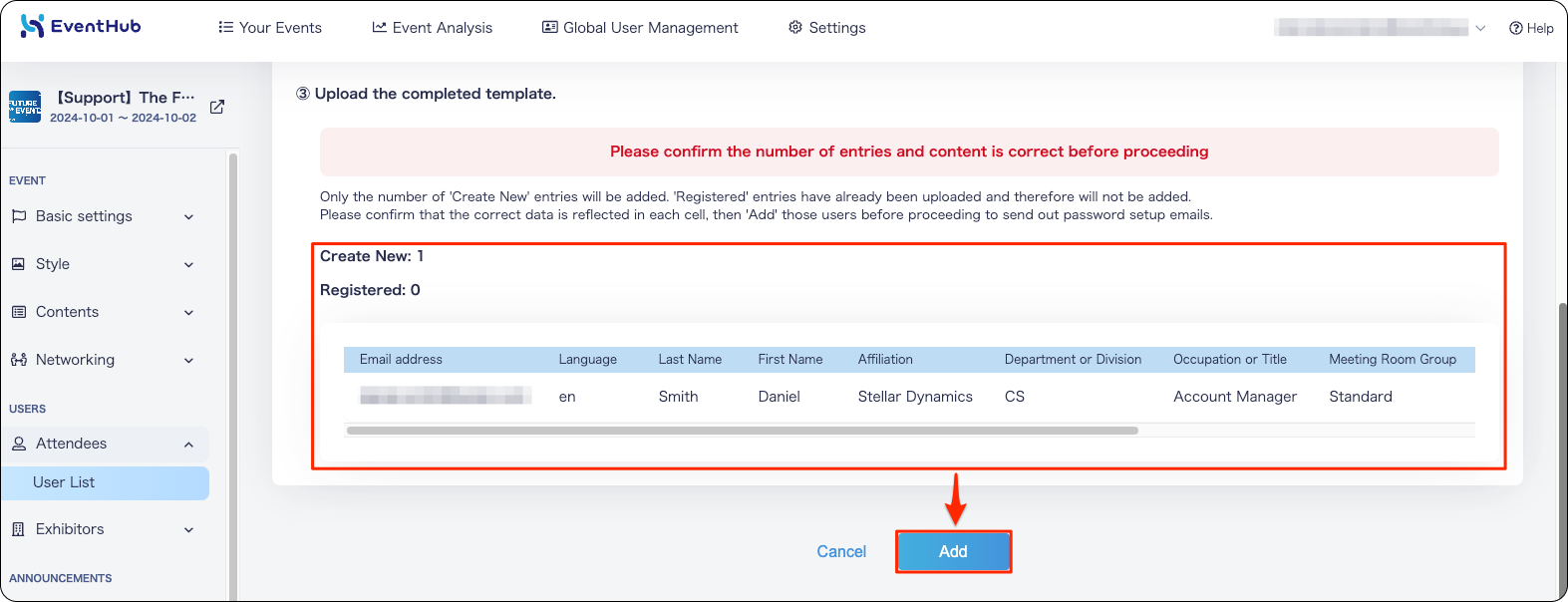Click the Style image icon
The height and width of the screenshot is (602, 1568).
(18, 264)
